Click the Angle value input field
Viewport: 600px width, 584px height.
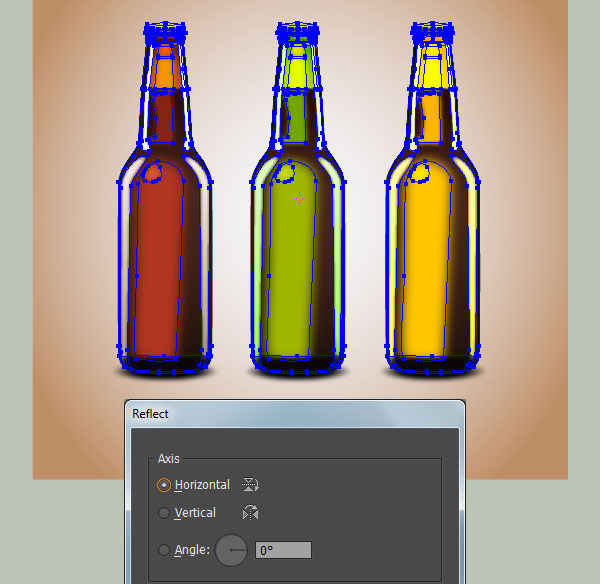point(283,550)
